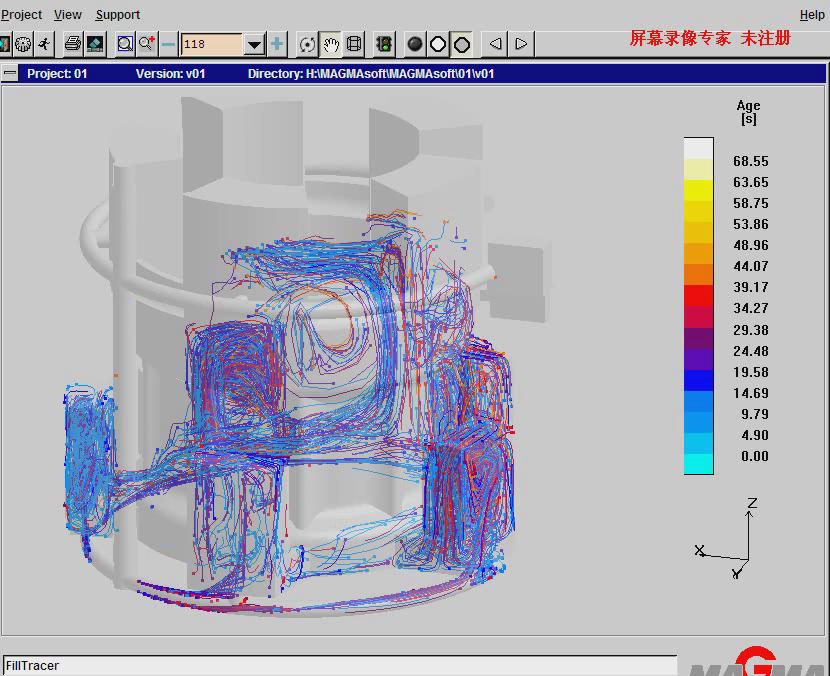Open the View menu

[x=67, y=14]
